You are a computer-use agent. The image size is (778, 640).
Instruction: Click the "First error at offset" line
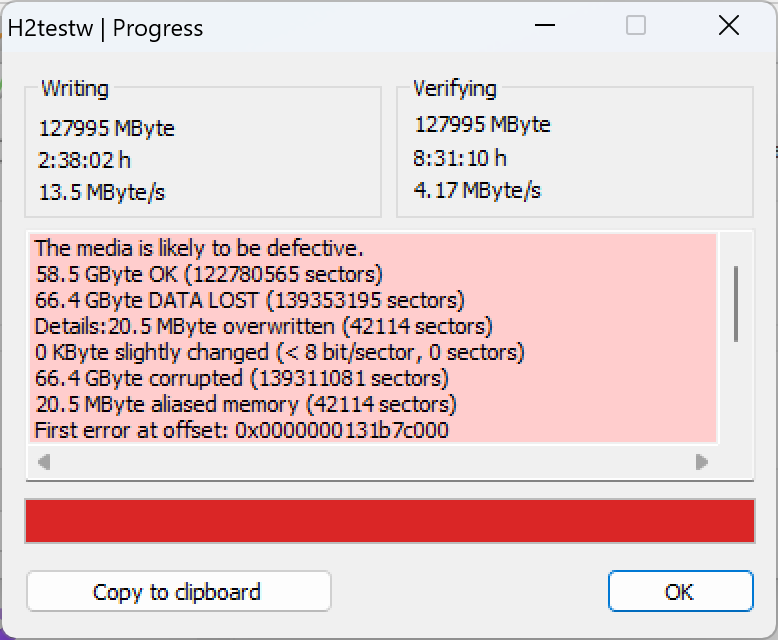tap(241, 430)
